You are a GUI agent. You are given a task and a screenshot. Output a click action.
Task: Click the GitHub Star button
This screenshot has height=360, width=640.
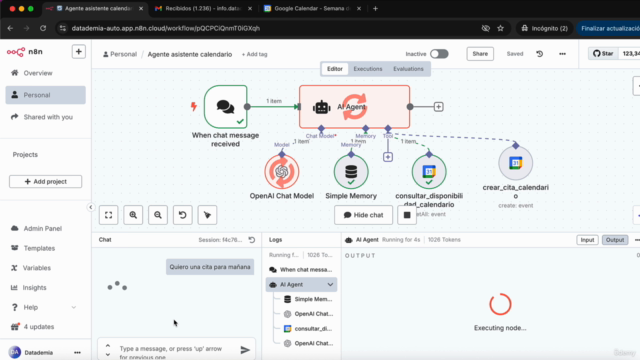click(x=603, y=53)
